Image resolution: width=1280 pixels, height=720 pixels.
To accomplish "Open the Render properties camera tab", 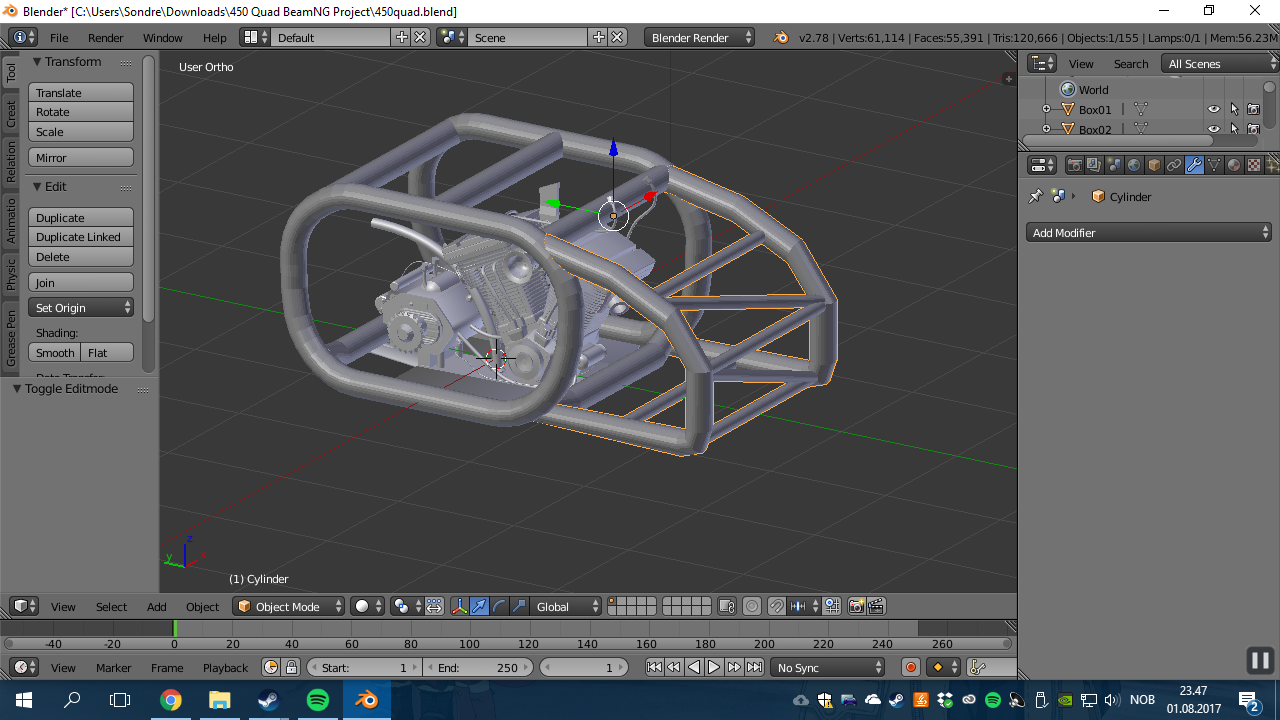I will (x=1075, y=165).
